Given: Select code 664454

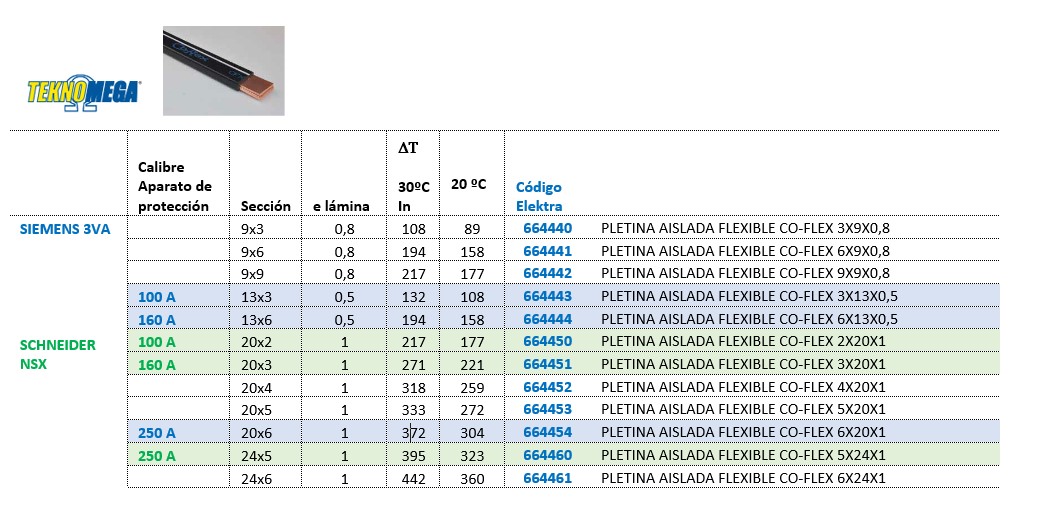Looking at the screenshot, I should point(548,432).
